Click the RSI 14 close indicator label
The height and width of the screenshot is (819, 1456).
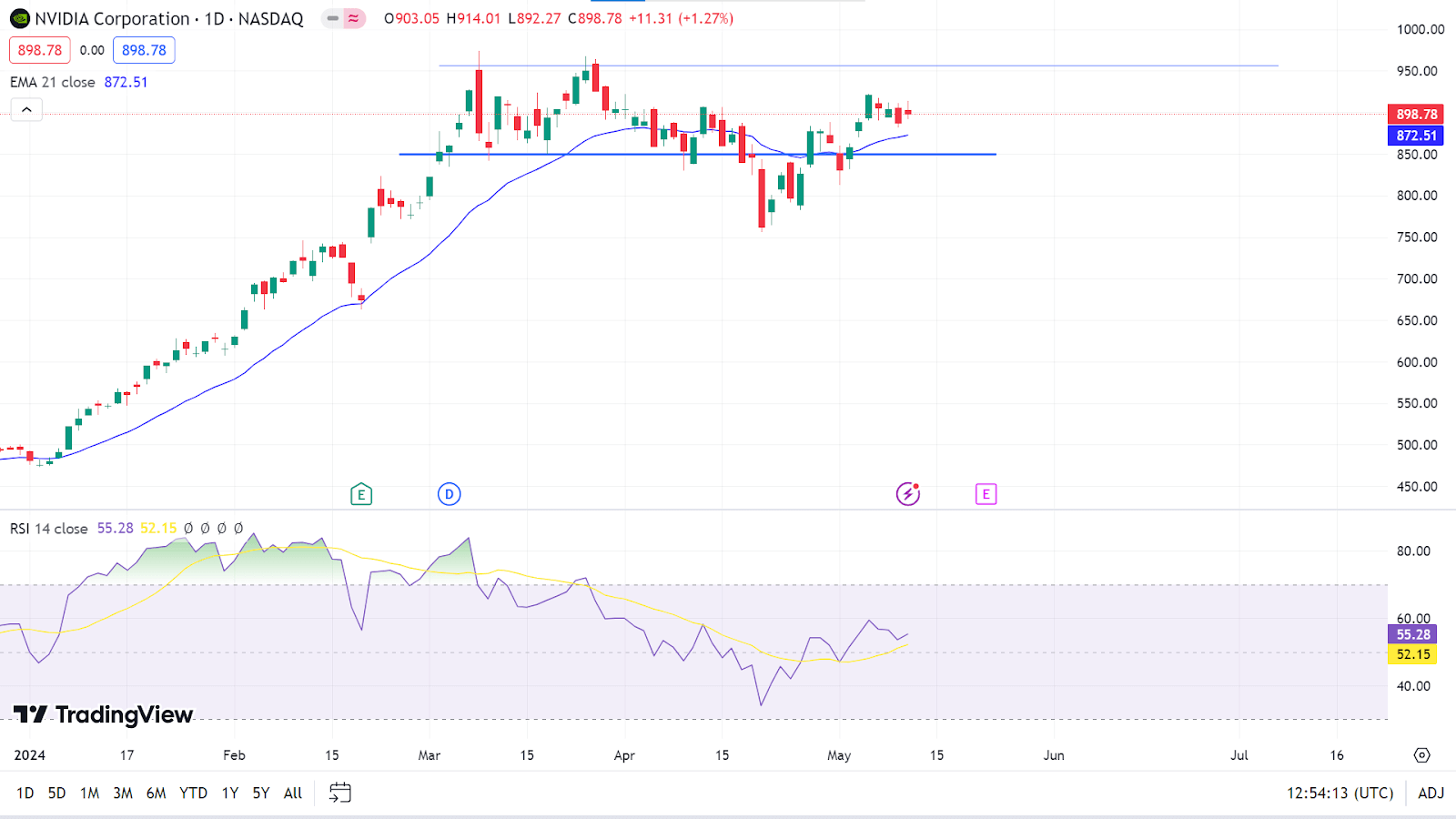coord(49,528)
